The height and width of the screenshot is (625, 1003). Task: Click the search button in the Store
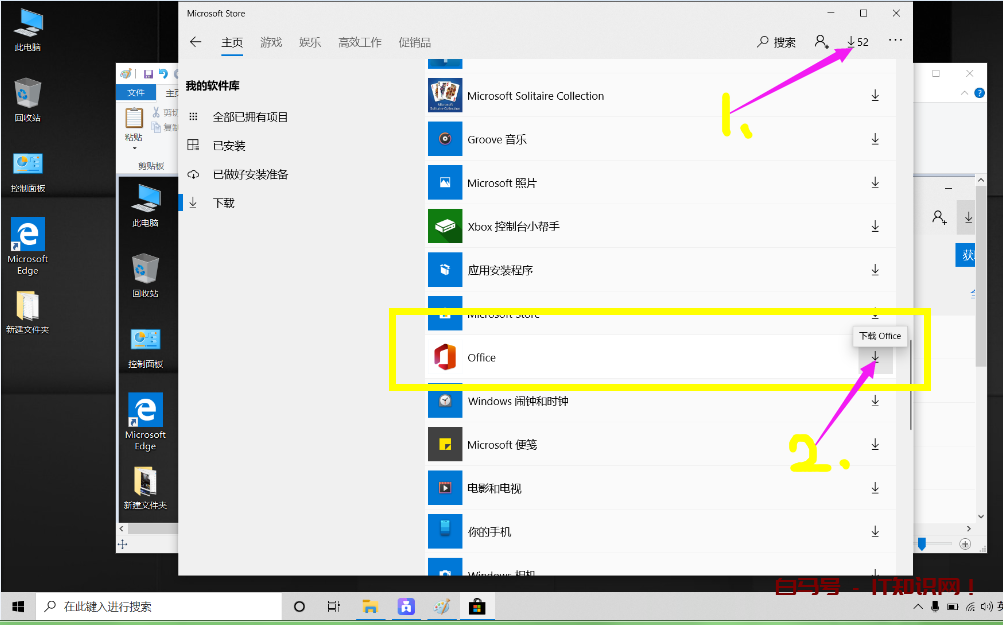tap(776, 42)
